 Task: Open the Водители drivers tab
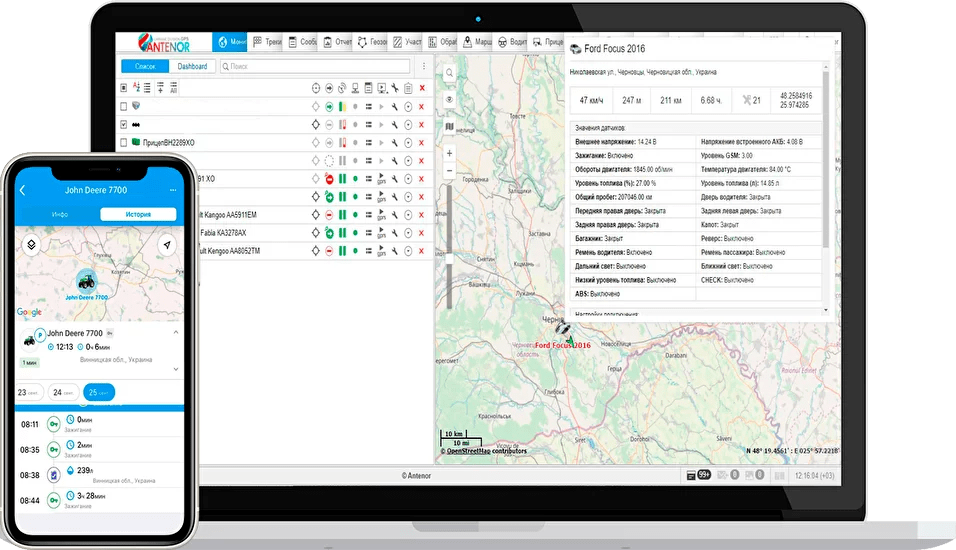512,41
